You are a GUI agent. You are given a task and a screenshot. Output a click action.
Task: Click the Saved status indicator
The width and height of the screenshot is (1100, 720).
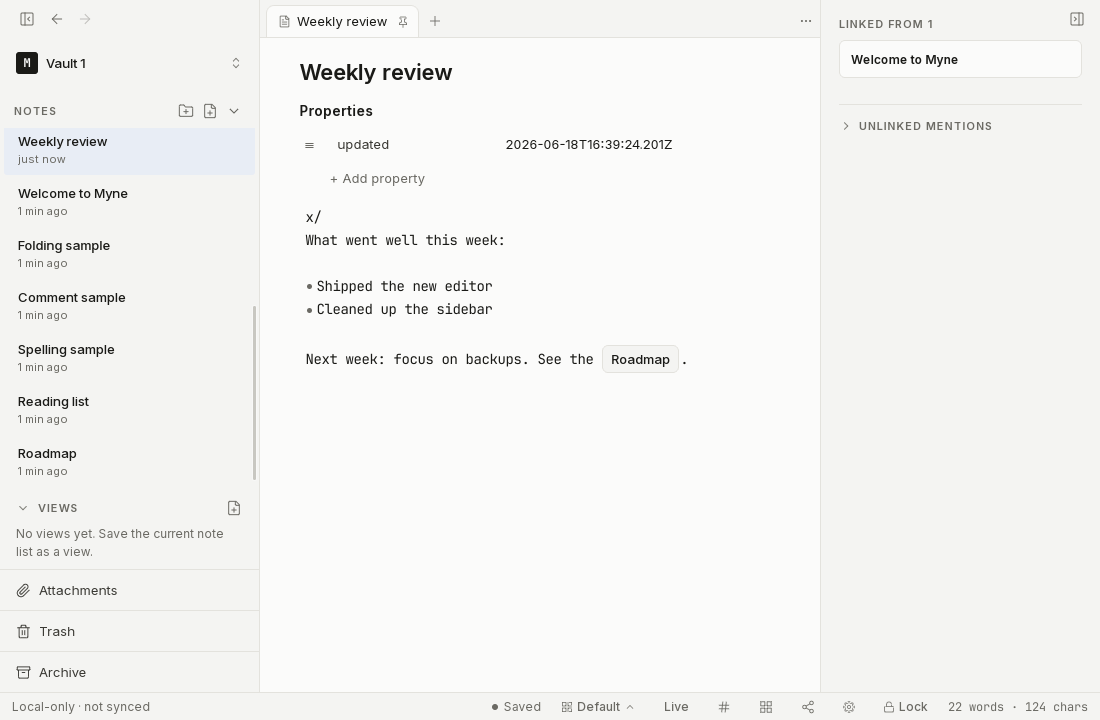(x=516, y=707)
